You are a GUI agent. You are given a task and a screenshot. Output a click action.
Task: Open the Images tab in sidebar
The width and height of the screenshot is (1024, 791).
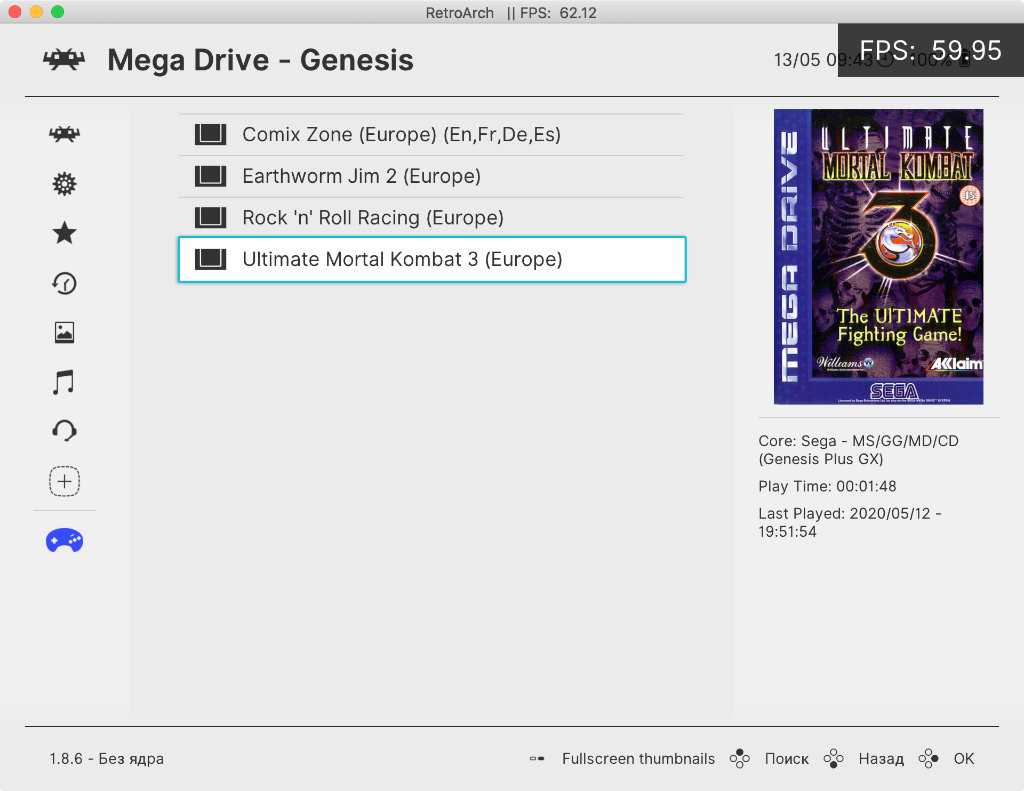pos(64,332)
